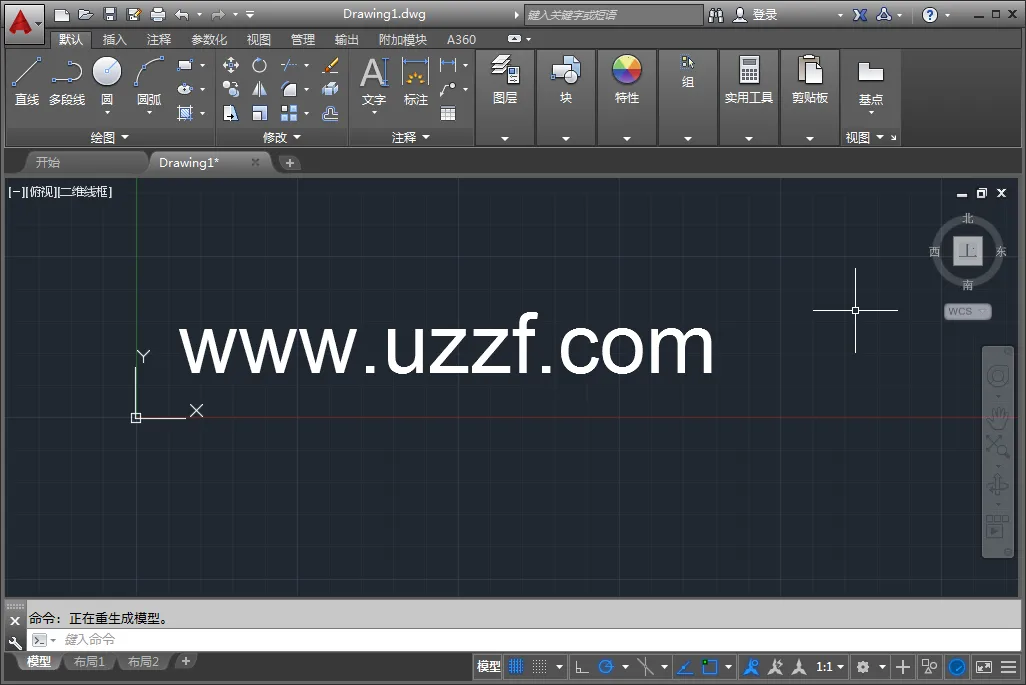Viewport: 1026px width, 685px height.
Task: Toggle polar tracking in status bar
Action: tap(606, 667)
